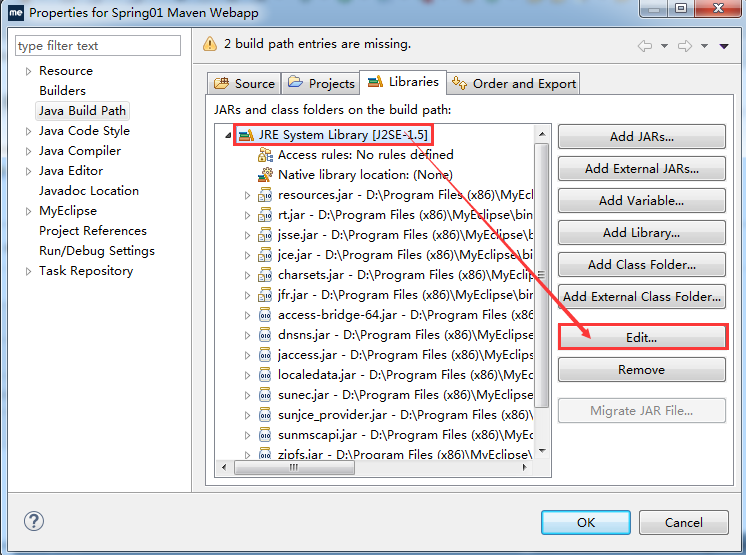Select the Libraries tab
The height and width of the screenshot is (555, 746).
click(x=403, y=82)
